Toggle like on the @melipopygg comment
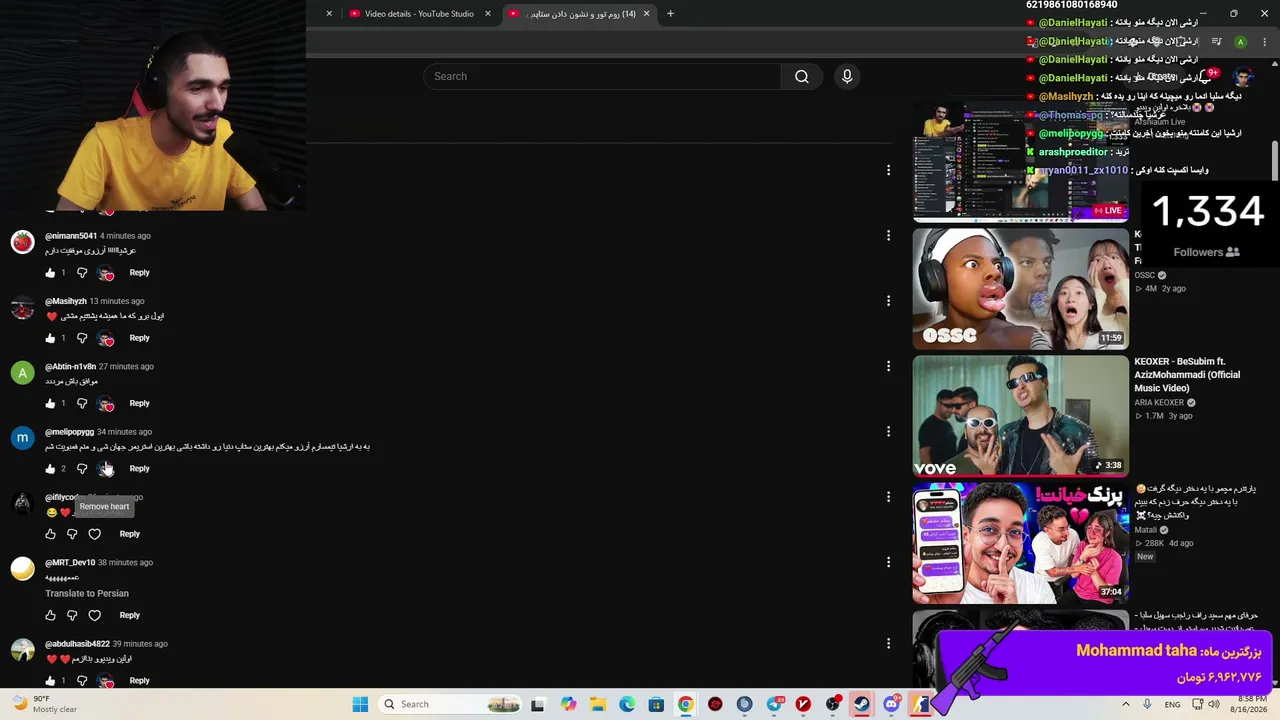This screenshot has height=720, width=1280. point(50,469)
